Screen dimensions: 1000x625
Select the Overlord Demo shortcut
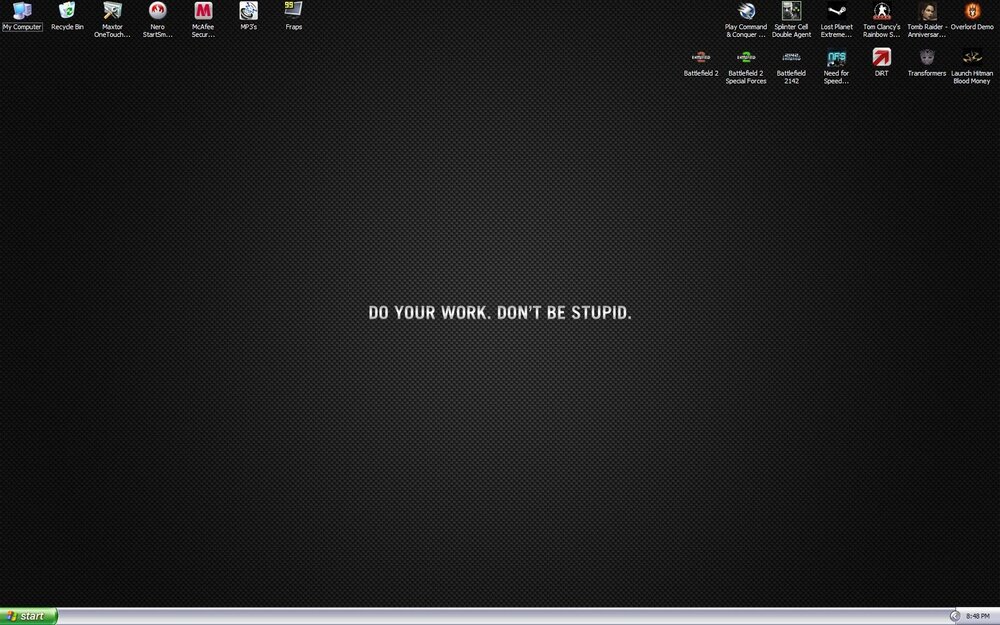tap(972, 11)
